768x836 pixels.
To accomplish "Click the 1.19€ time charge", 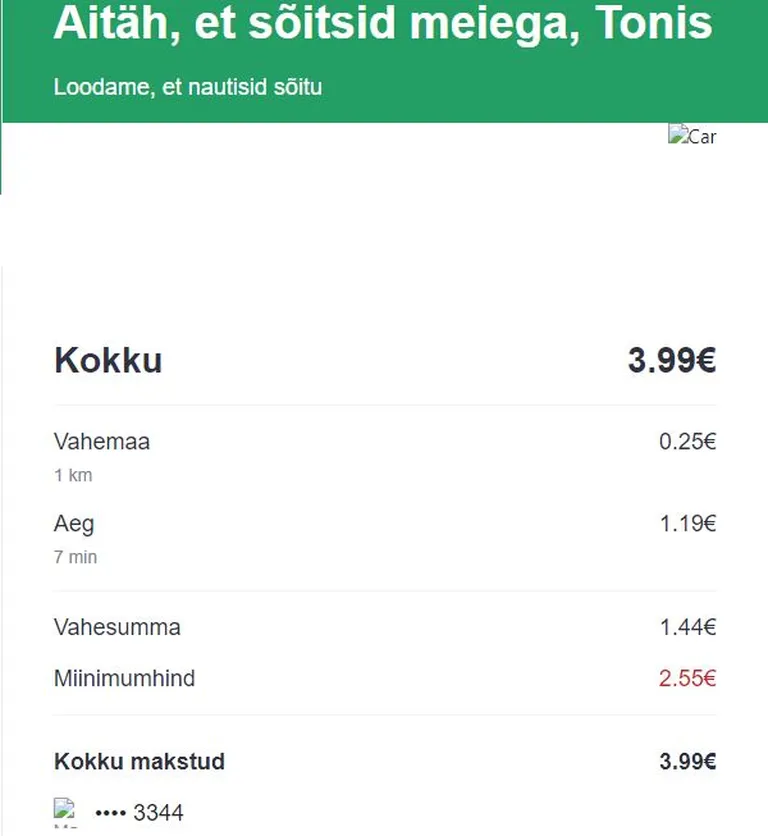I will pyautogui.click(x=688, y=524).
